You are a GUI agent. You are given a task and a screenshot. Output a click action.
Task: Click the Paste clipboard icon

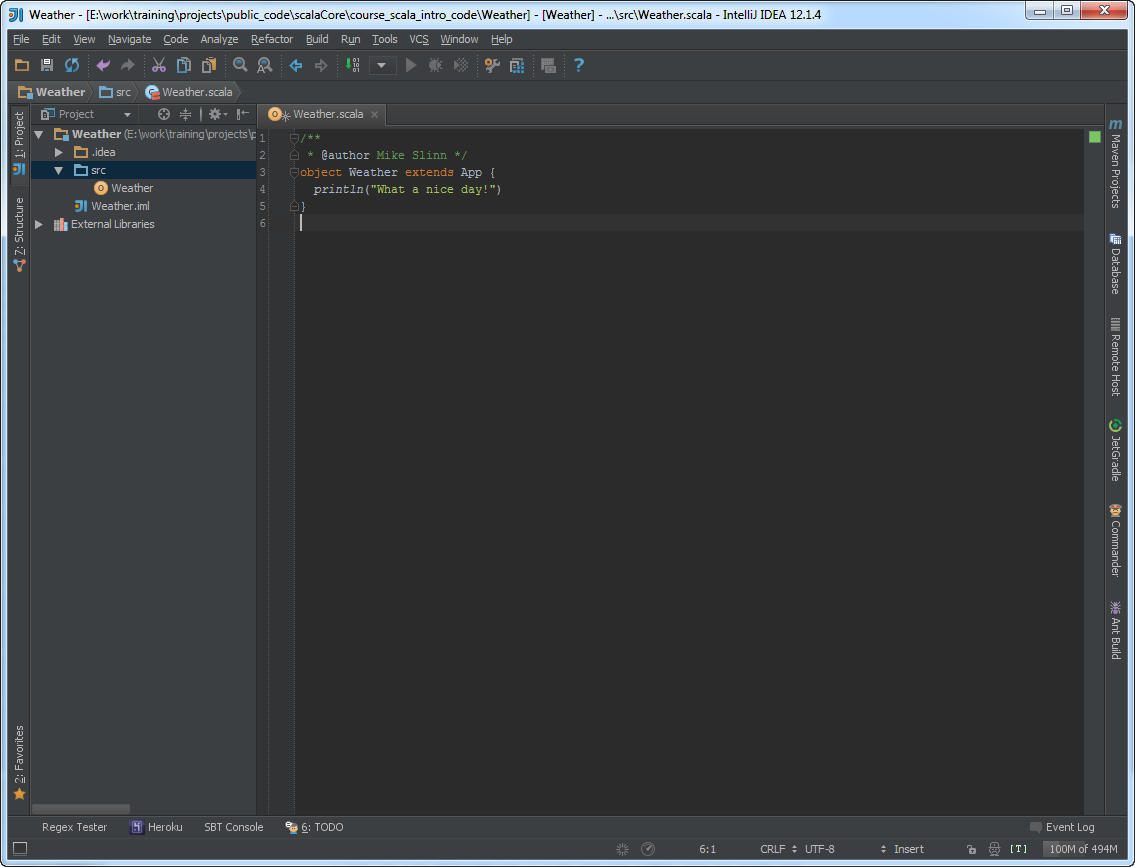[x=208, y=65]
